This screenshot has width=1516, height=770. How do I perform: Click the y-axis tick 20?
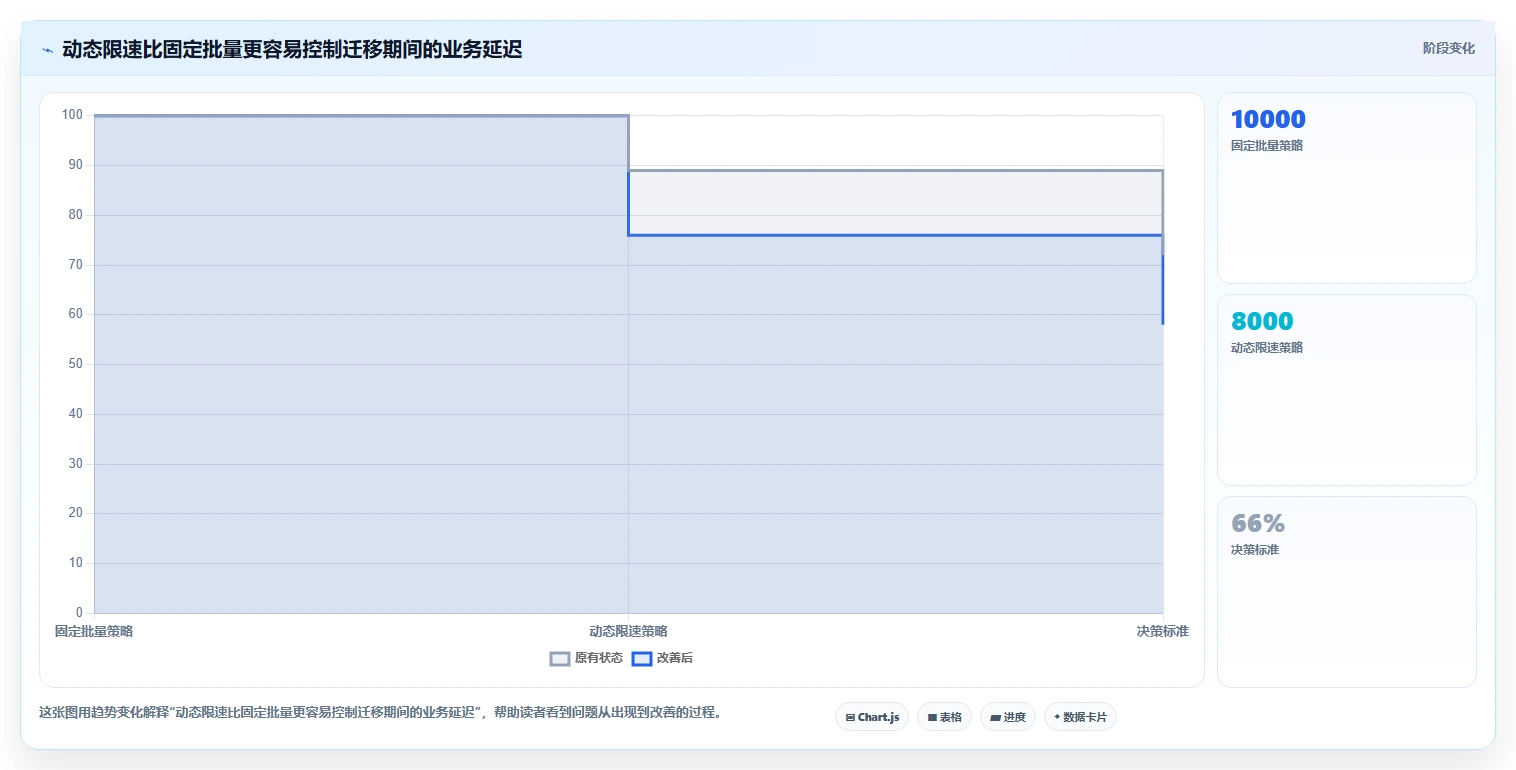[x=75, y=513]
